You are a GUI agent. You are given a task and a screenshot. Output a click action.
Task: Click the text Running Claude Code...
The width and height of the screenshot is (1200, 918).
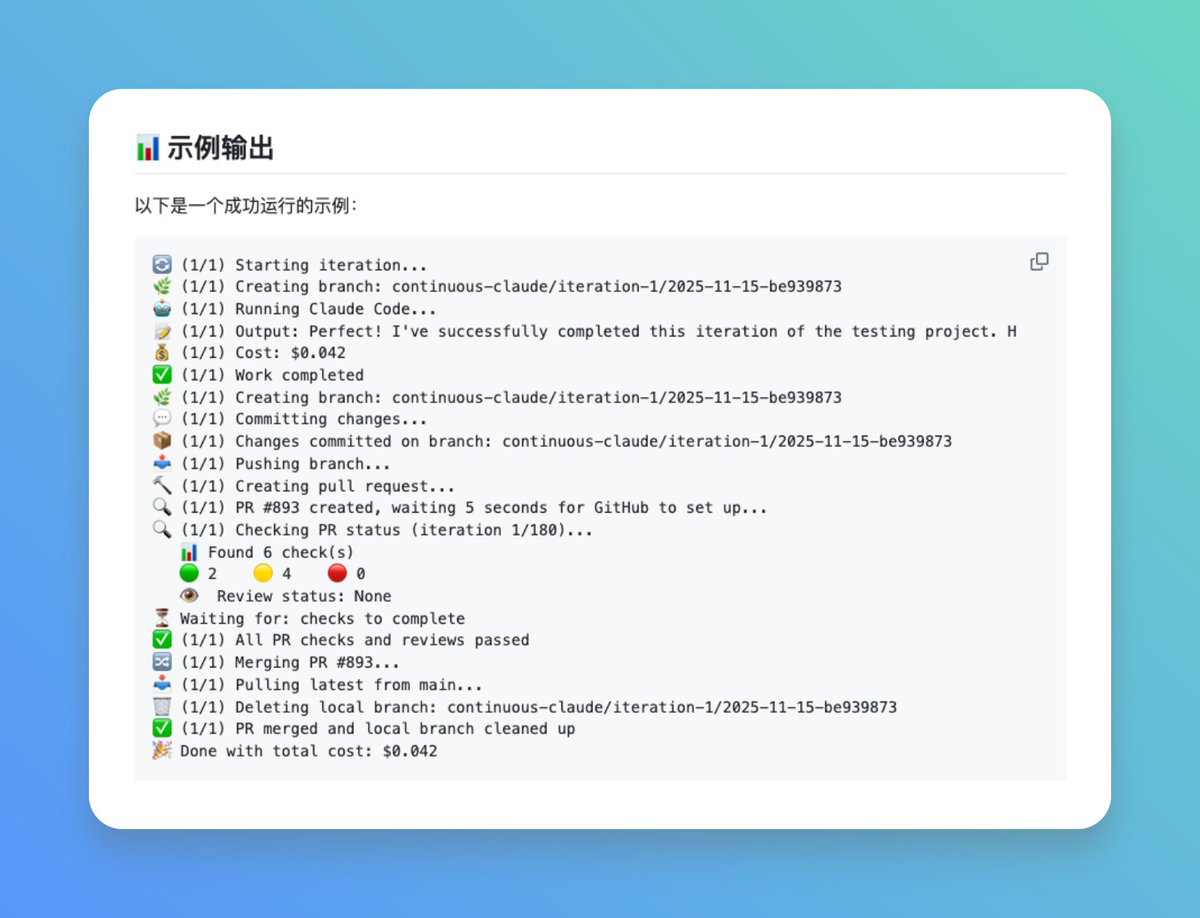[336, 309]
